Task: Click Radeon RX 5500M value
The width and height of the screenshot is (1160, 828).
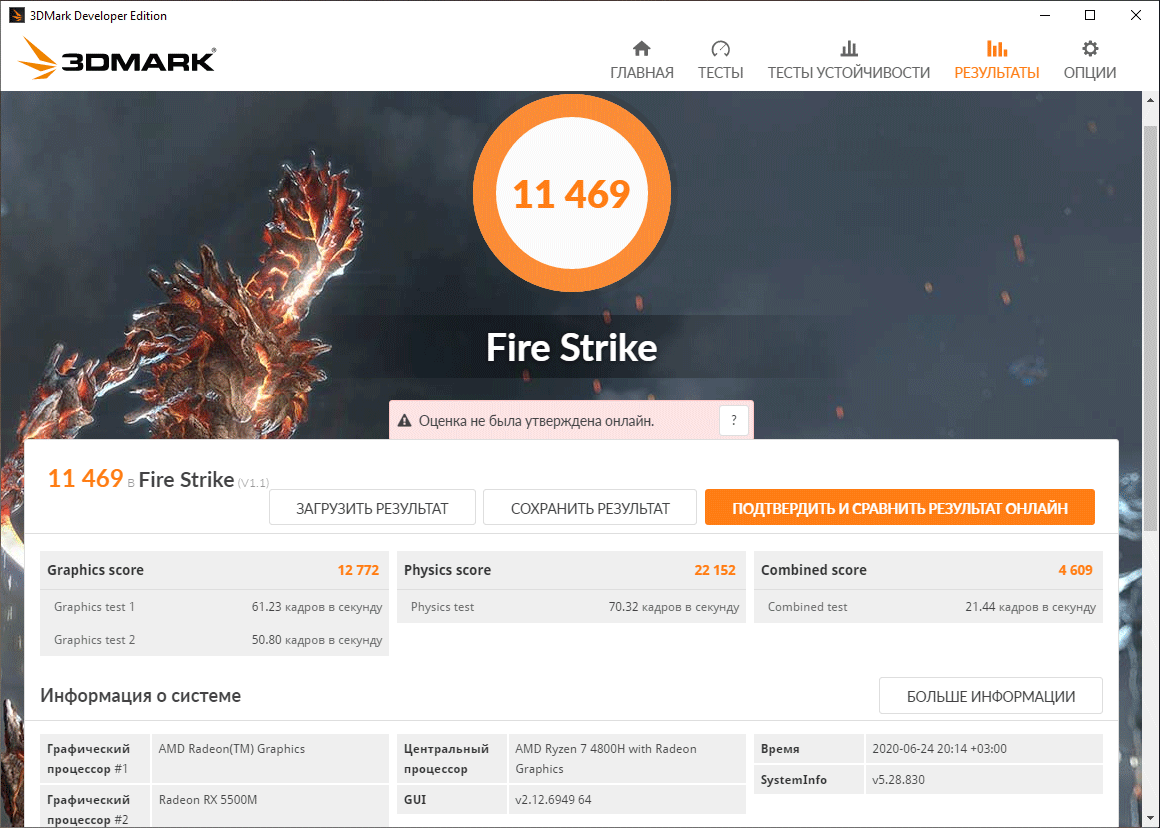Action: click(x=208, y=800)
